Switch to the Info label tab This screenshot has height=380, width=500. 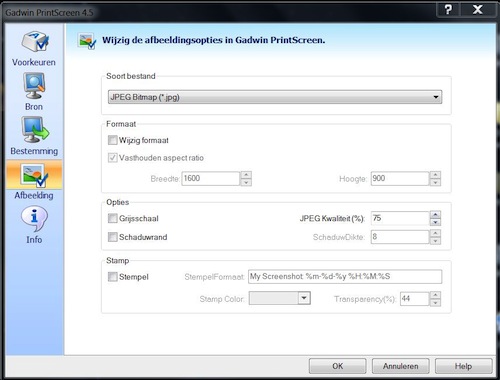click(34, 240)
